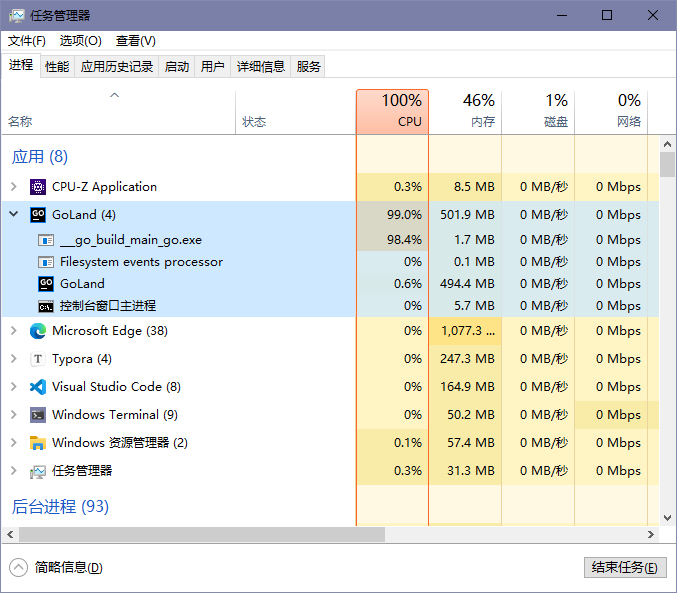This screenshot has width=677, height=593.
Task: Click the 任务管理器 row icon
Action: coord(38,472)
